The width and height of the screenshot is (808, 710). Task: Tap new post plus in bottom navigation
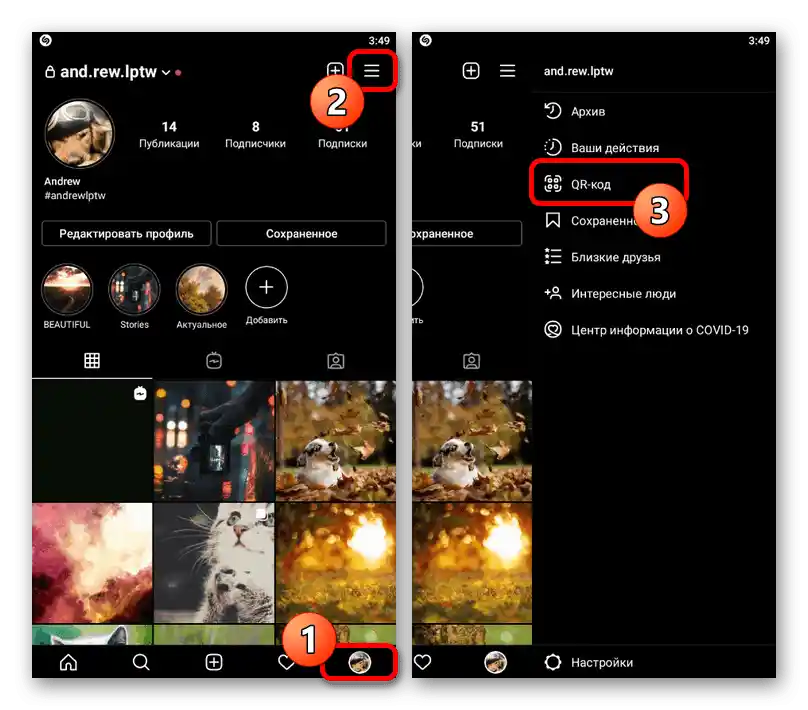pyautogui.click(x=214, y=662)
